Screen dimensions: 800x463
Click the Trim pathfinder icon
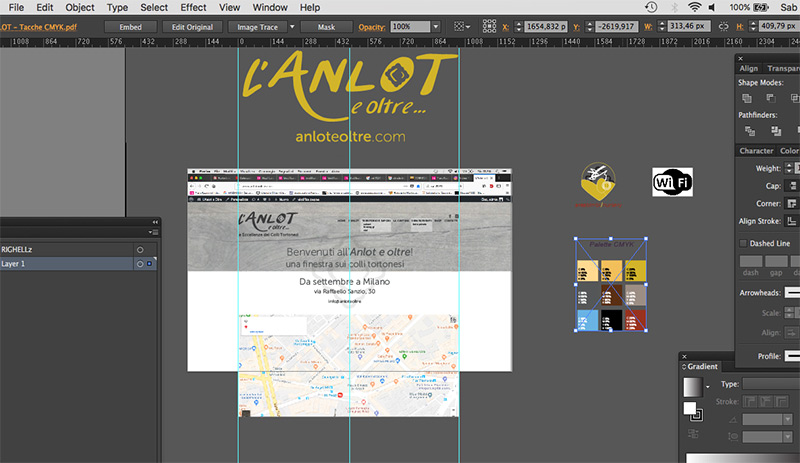click(x=776, y=131)
